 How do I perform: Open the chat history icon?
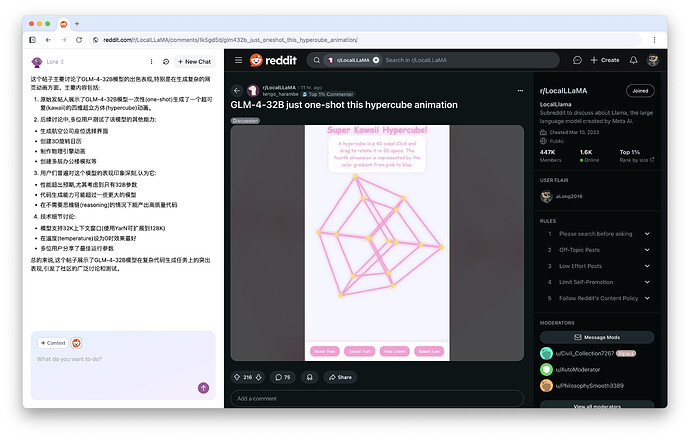(x=166, y=62)
